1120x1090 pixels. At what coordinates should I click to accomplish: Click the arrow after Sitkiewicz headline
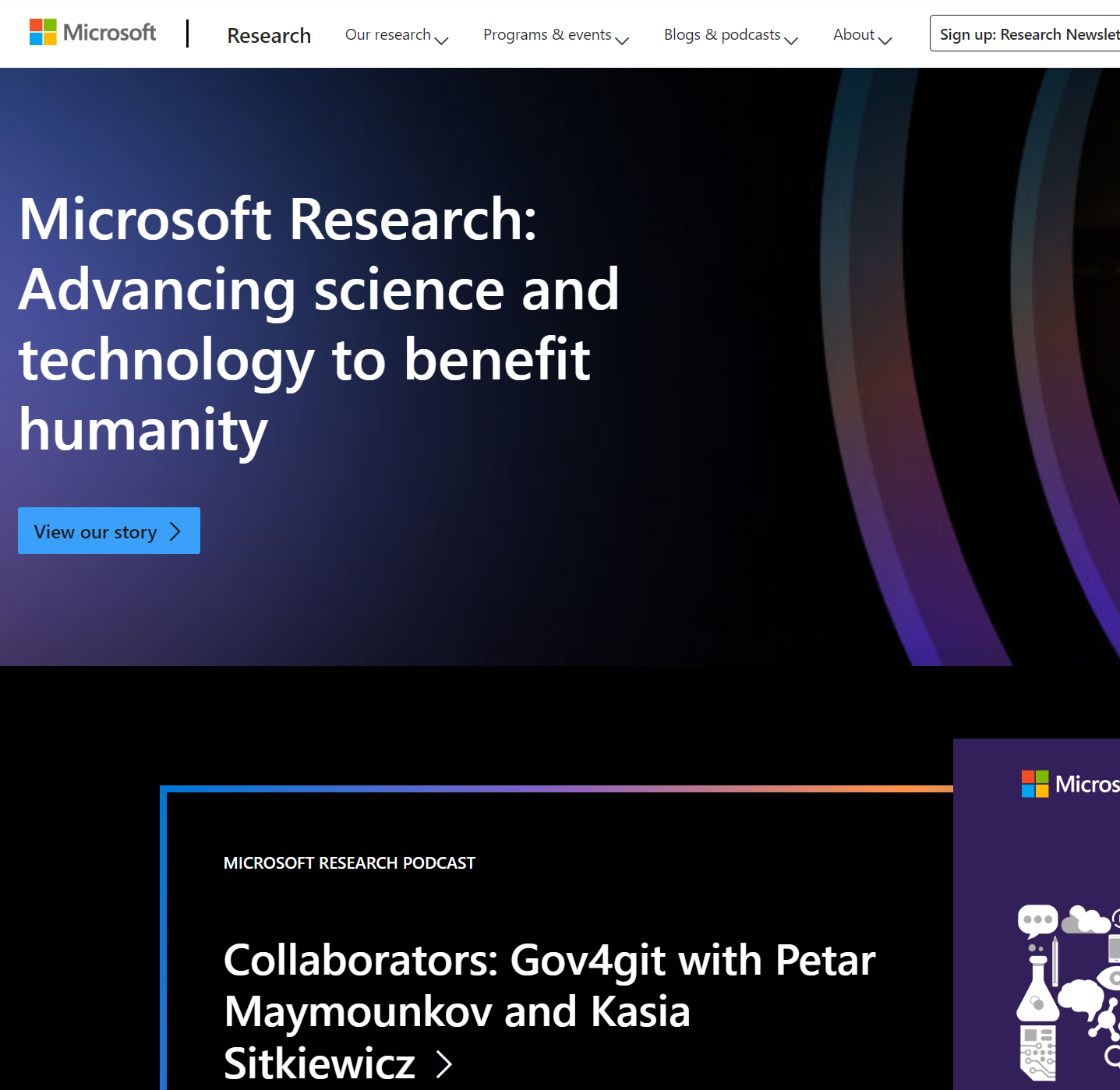pos(444,1064)
